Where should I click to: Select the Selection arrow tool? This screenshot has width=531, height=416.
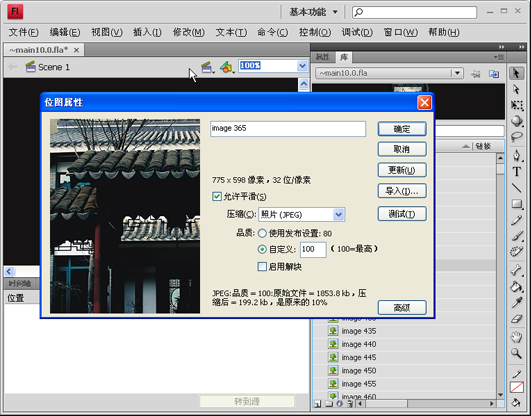pos(516,73)
